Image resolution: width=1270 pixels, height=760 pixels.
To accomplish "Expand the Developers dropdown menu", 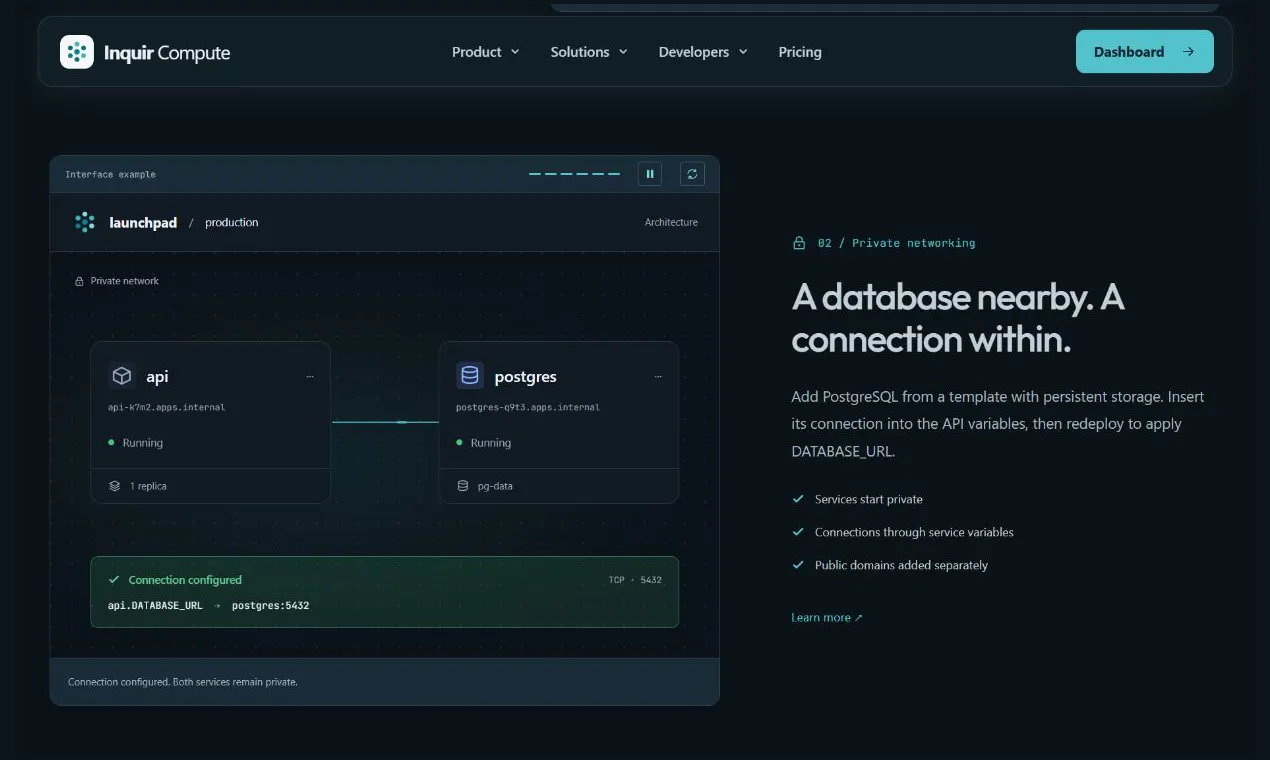I will click(x=703, y=52).
